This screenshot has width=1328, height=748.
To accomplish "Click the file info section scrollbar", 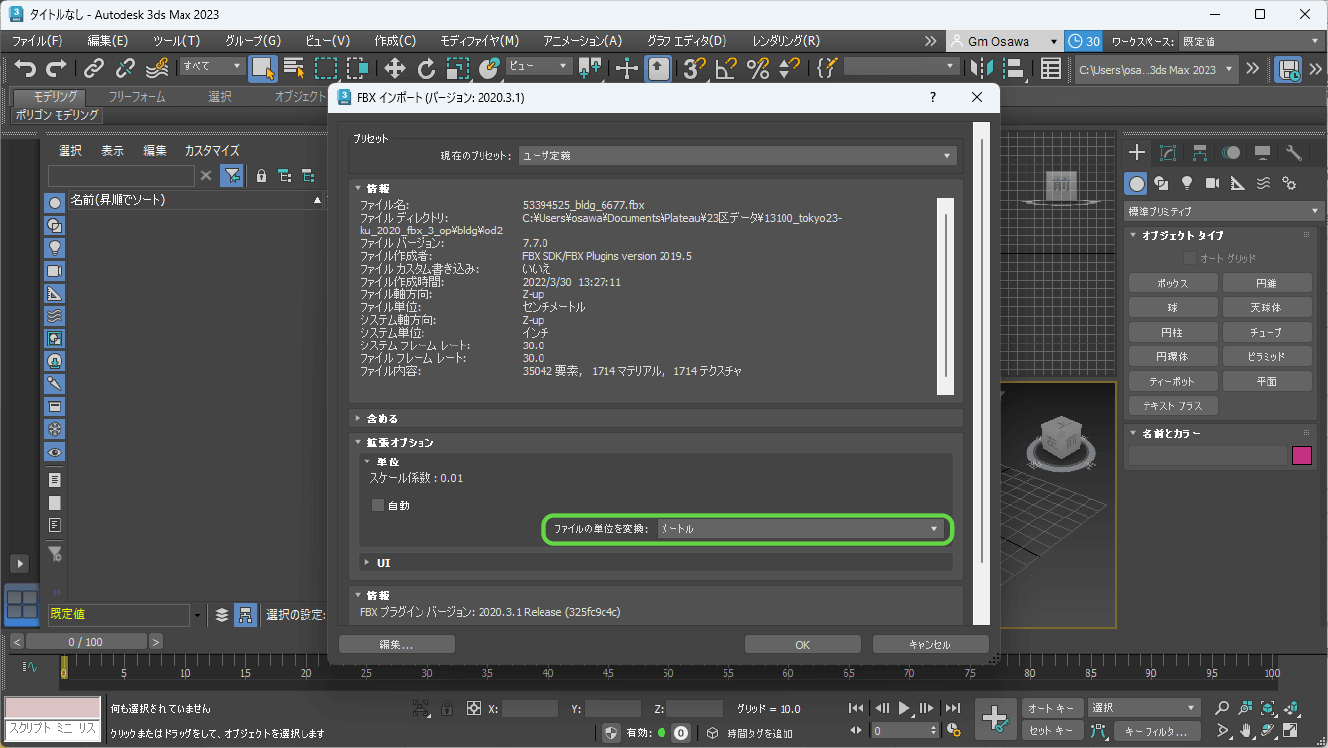I will (x=944, y=296).
